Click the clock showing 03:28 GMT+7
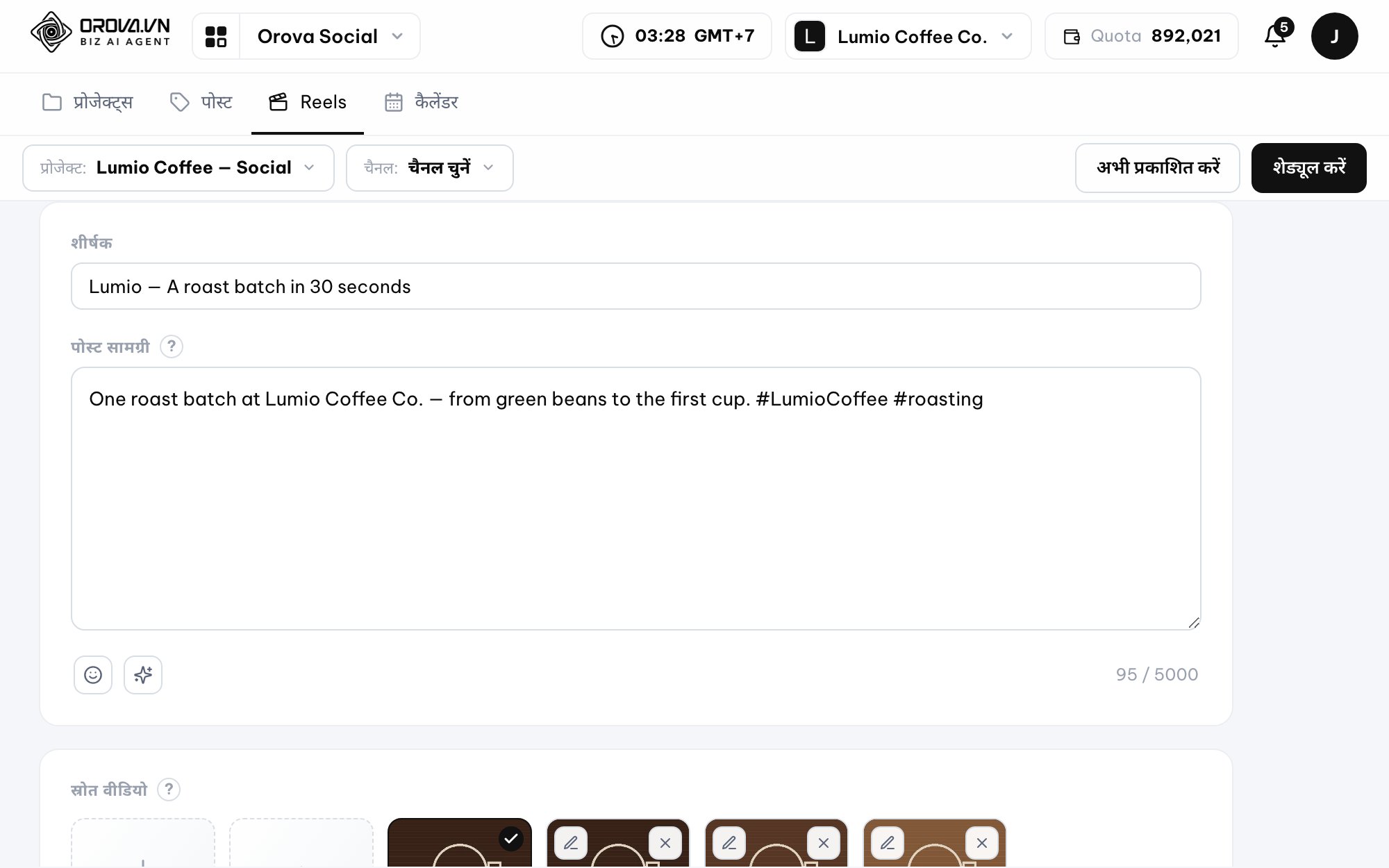Viewport: 1389px width, 868px height. 676,36
